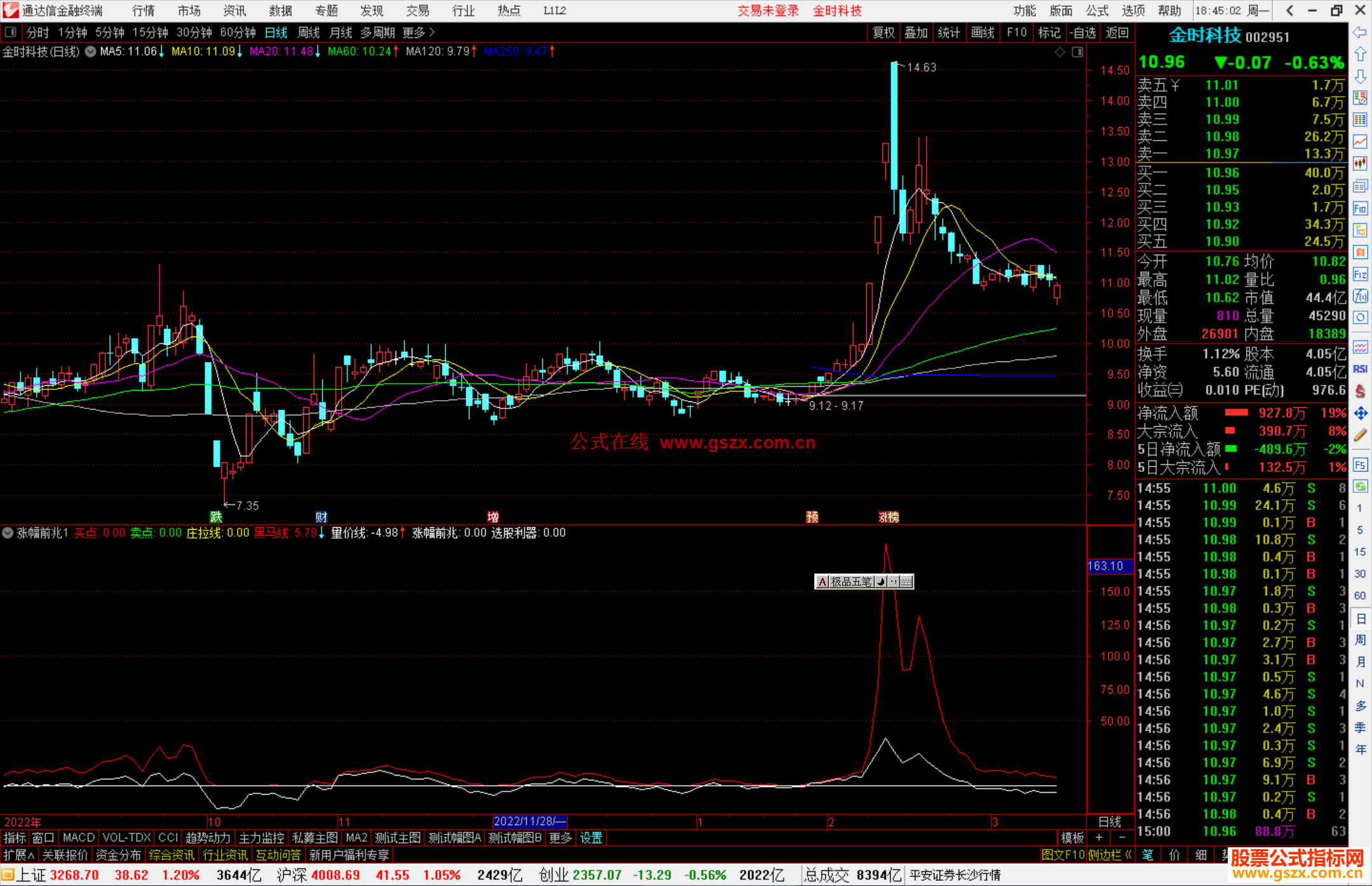
Task: Click the 财 event marker on chart
Action: (321, 517)
